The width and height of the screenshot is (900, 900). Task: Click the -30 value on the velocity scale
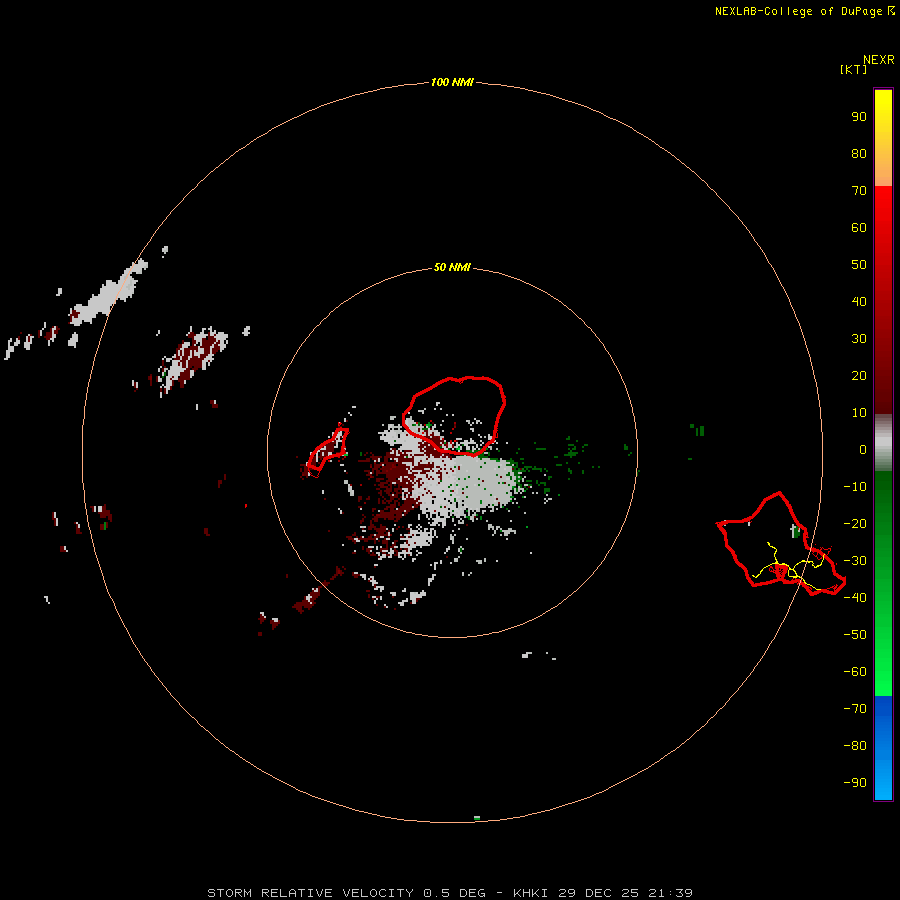pyautogui.click(x=855, y=561)
